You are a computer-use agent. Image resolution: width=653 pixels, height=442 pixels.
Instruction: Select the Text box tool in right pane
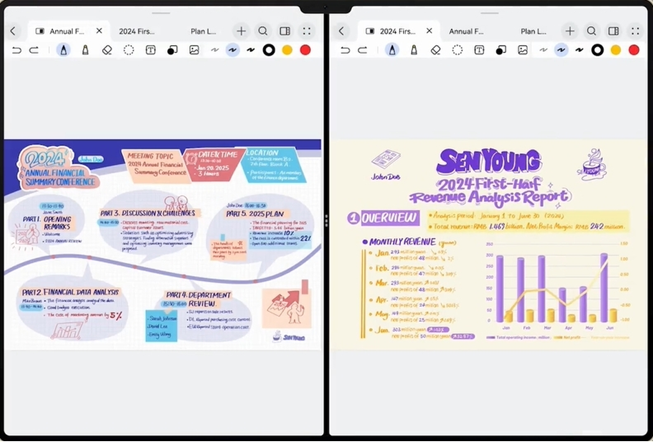pos(479,50)
